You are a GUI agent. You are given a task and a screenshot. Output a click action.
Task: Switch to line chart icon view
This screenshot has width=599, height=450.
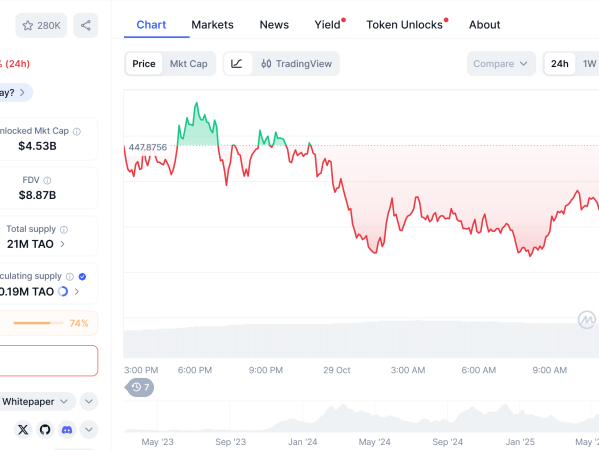pos(237,63)
